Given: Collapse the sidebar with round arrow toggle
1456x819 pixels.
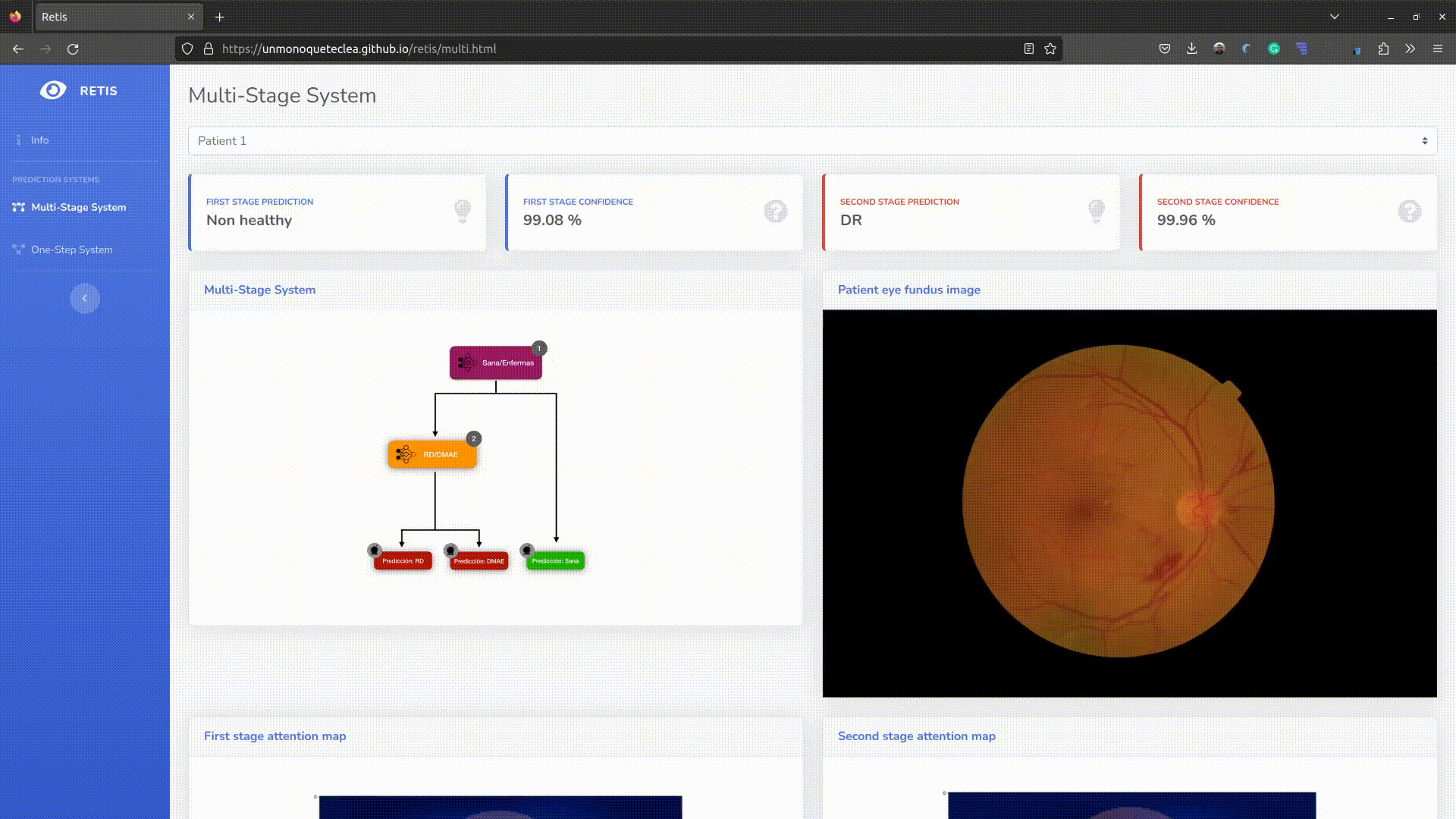Looking at the screenshot, I should [x=85, y=298].
